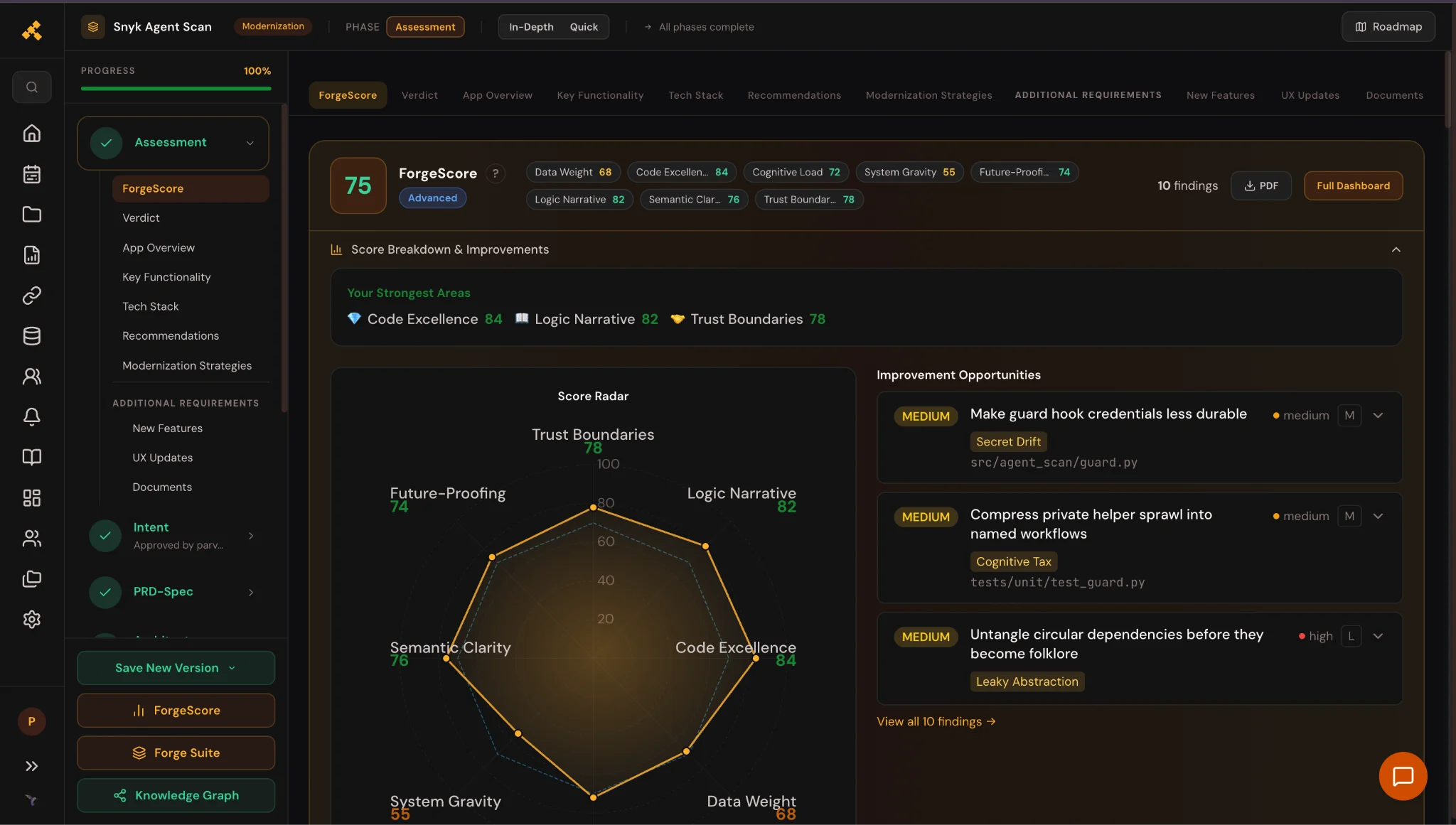Open the notifications bell icon
Screen dimensions: 1456x825
pos(31,416)
